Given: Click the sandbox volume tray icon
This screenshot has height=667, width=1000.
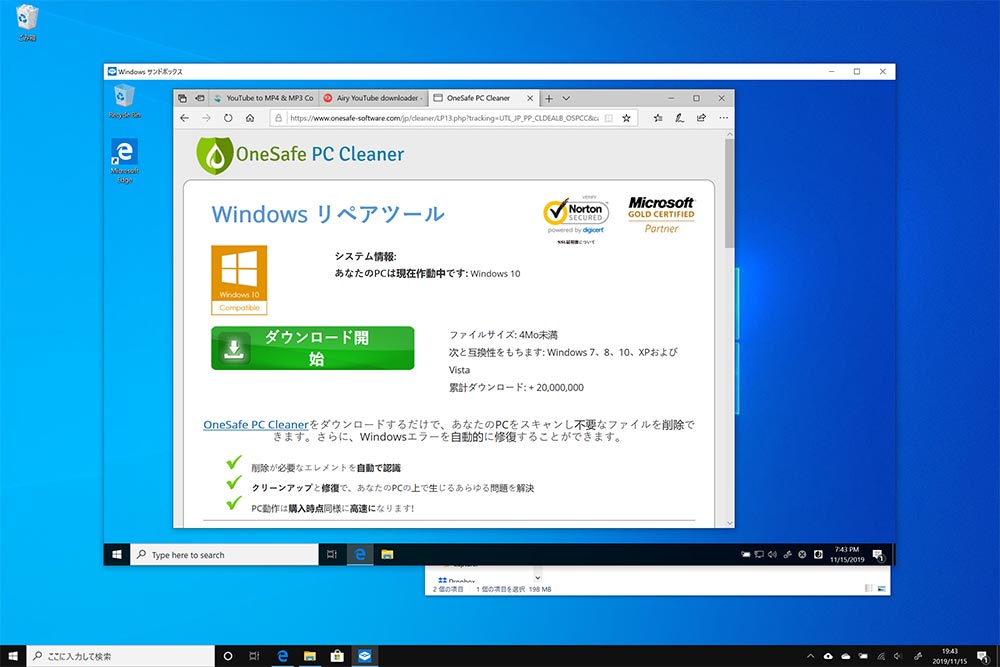Looking at the screenshot, I should 772,555.
